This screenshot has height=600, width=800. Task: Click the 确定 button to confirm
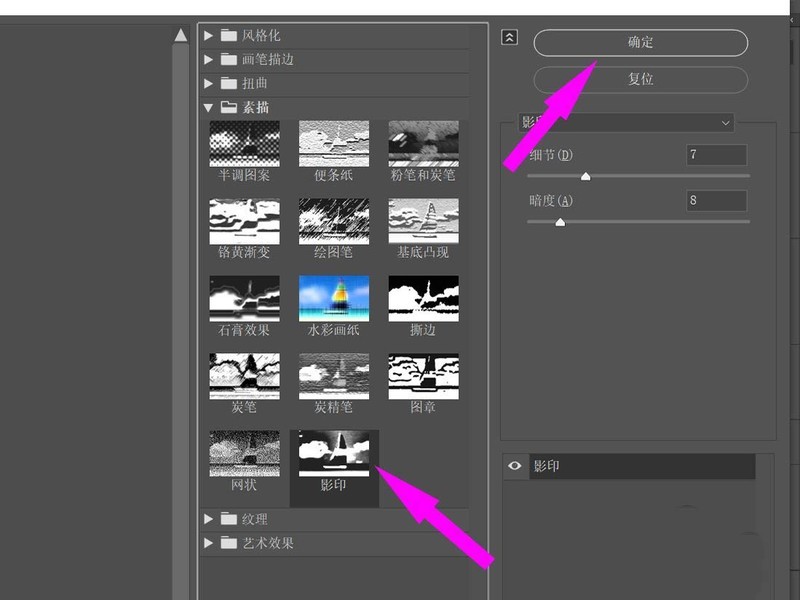point(640,43)
